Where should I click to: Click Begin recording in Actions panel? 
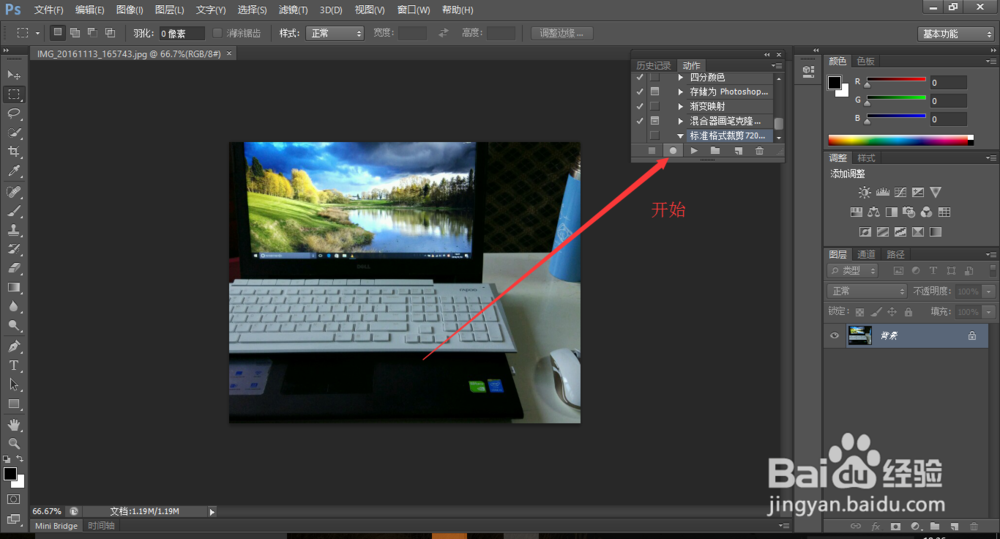coord(672,151)
